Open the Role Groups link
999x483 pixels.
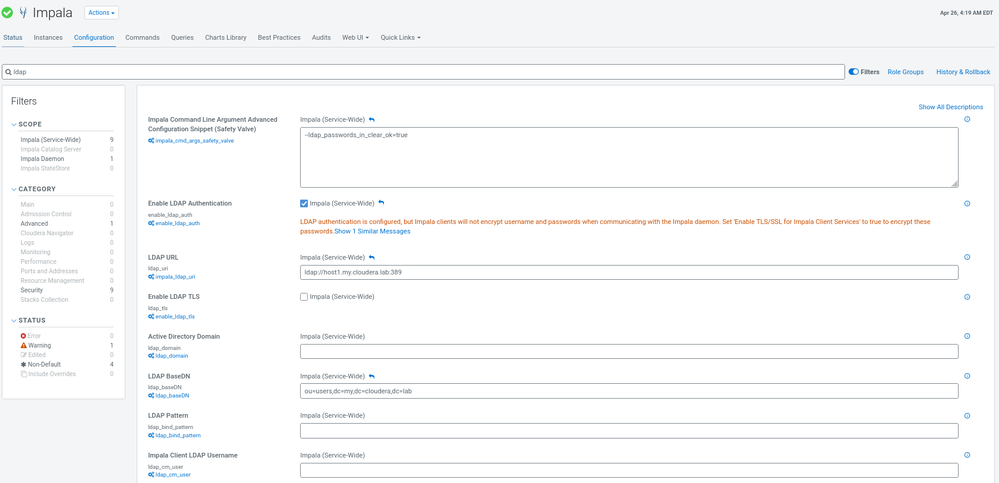(905, 72)
